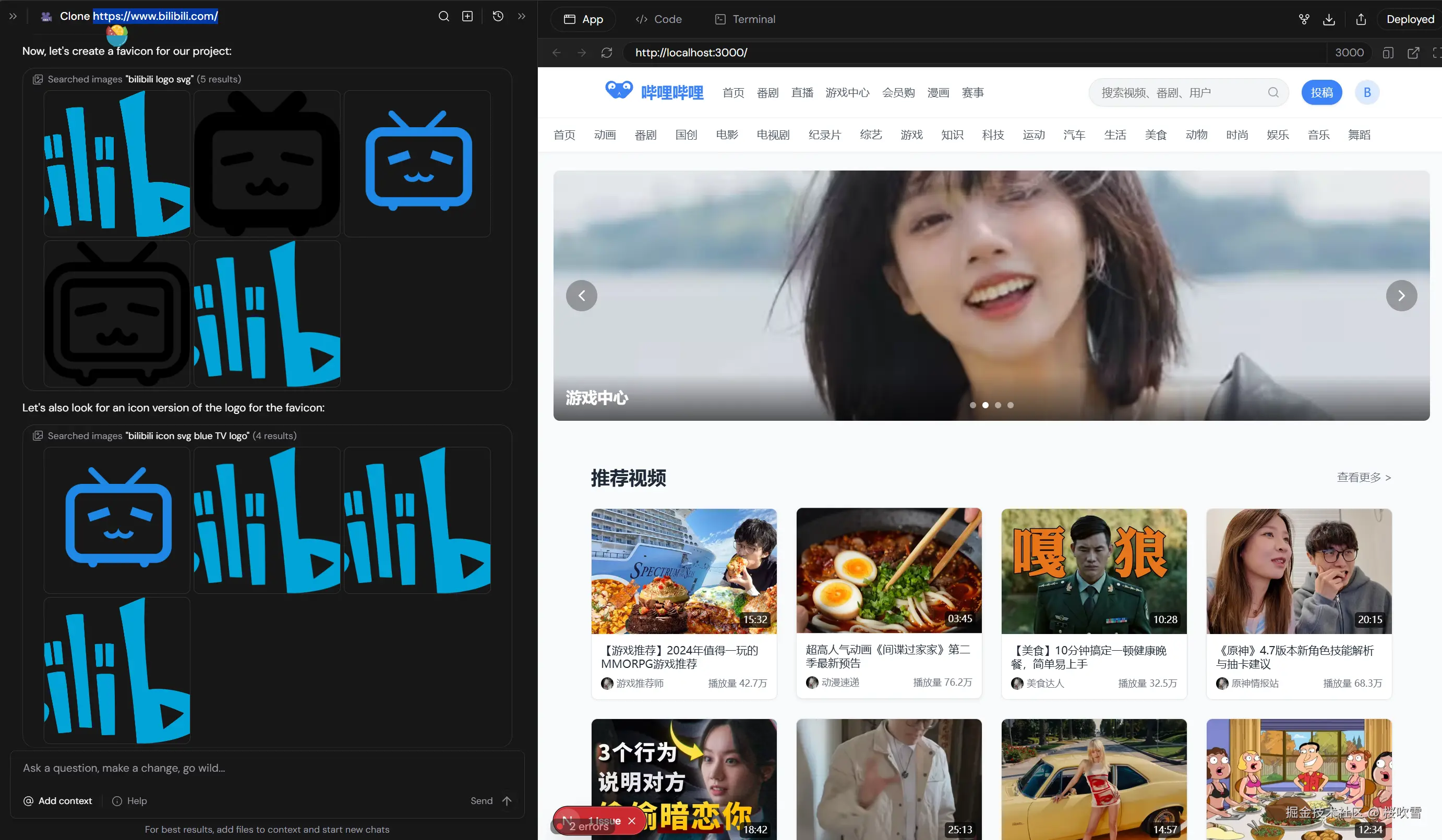Viewport: 1442px width, 840px height.
Task: Open chat history clock icon
Action: coord(498,16)
